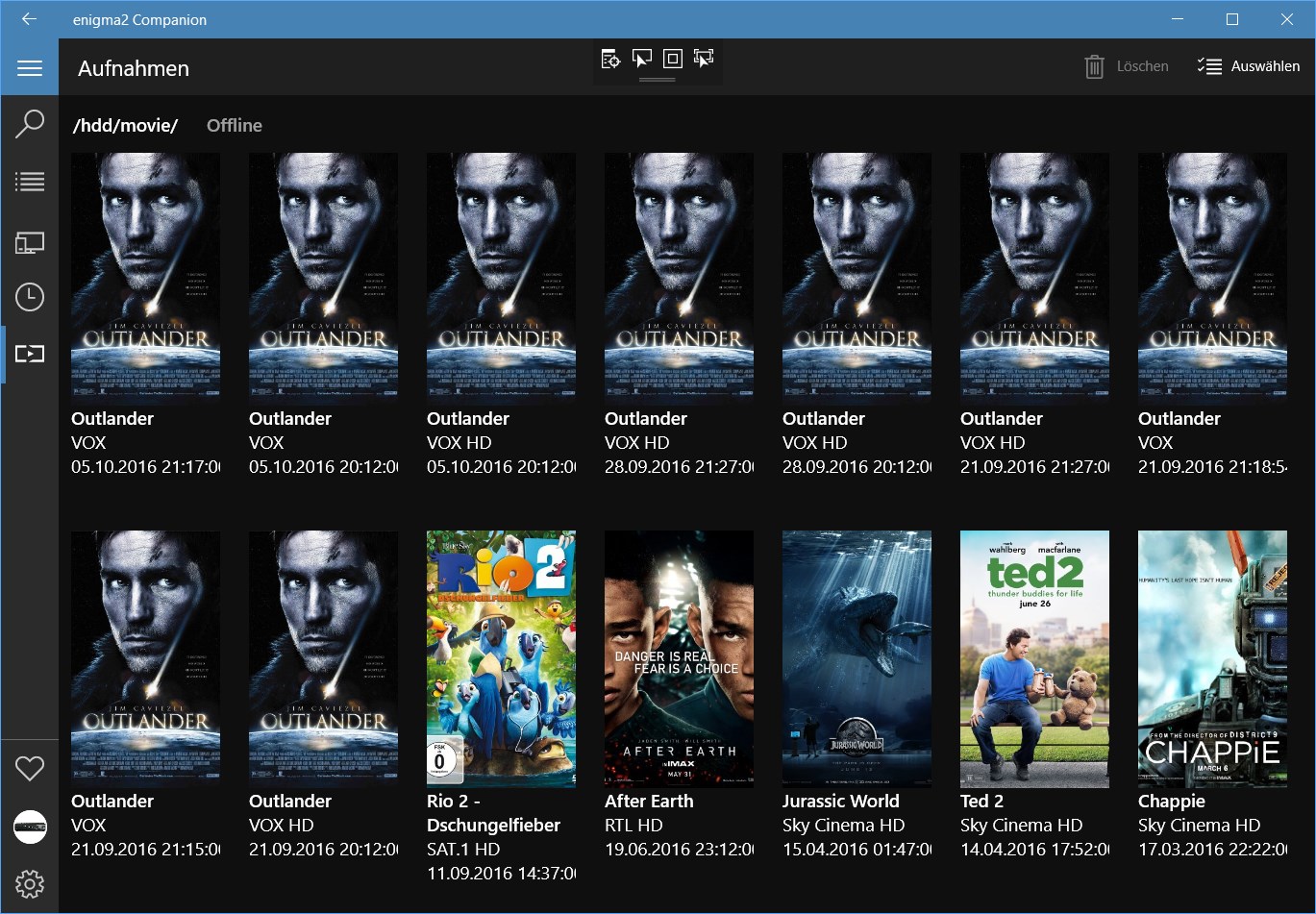
Task: Open the settings gear
Action: 30,884
